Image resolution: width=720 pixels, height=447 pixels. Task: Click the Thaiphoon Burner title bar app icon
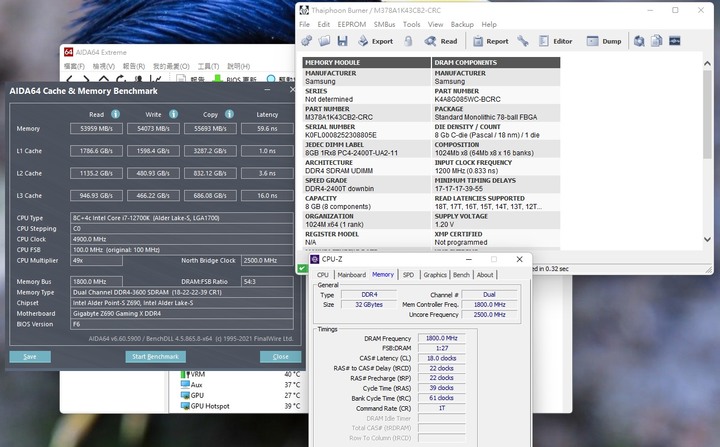pyautogui.click(x=304, y=10)
